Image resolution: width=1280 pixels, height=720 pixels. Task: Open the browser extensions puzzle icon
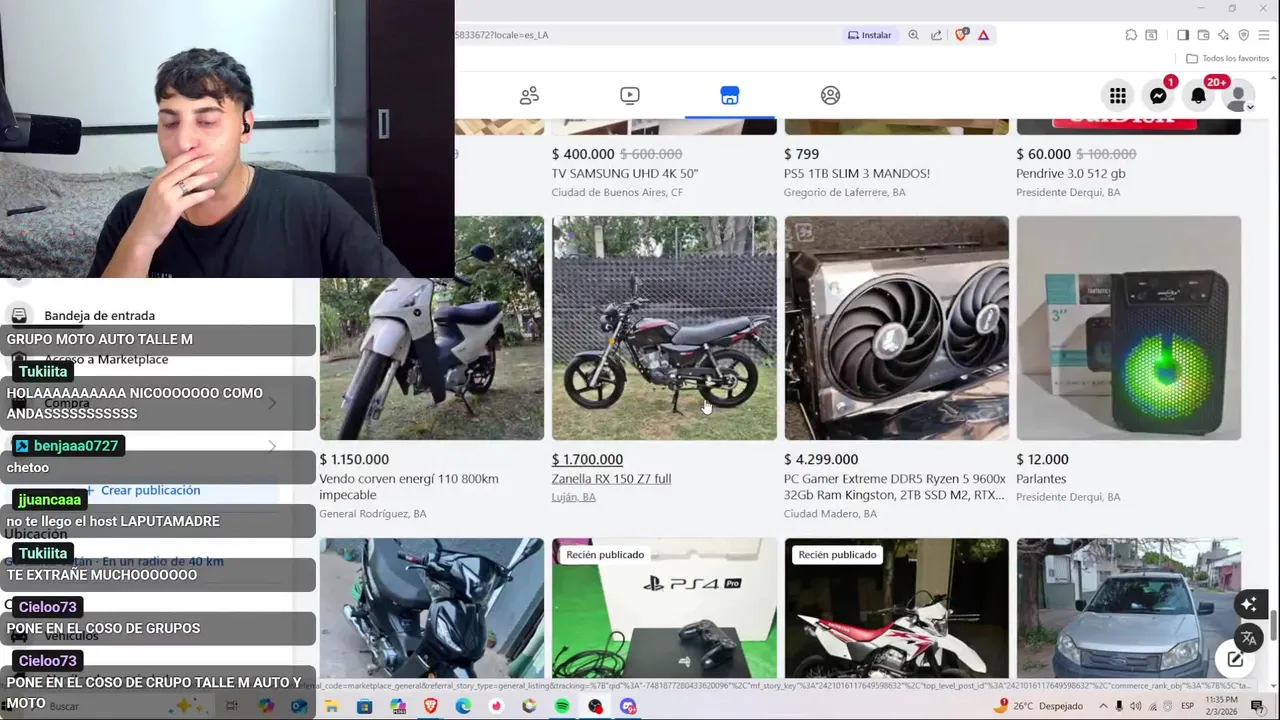1131,35
